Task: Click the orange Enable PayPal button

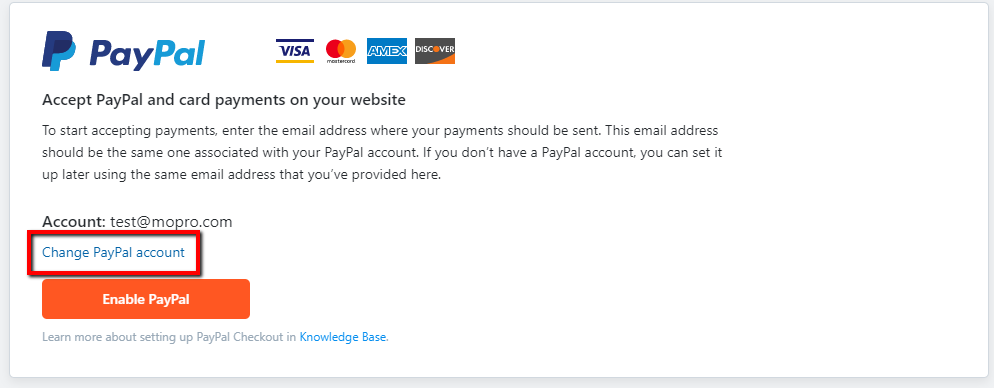Action: (146, 299)
